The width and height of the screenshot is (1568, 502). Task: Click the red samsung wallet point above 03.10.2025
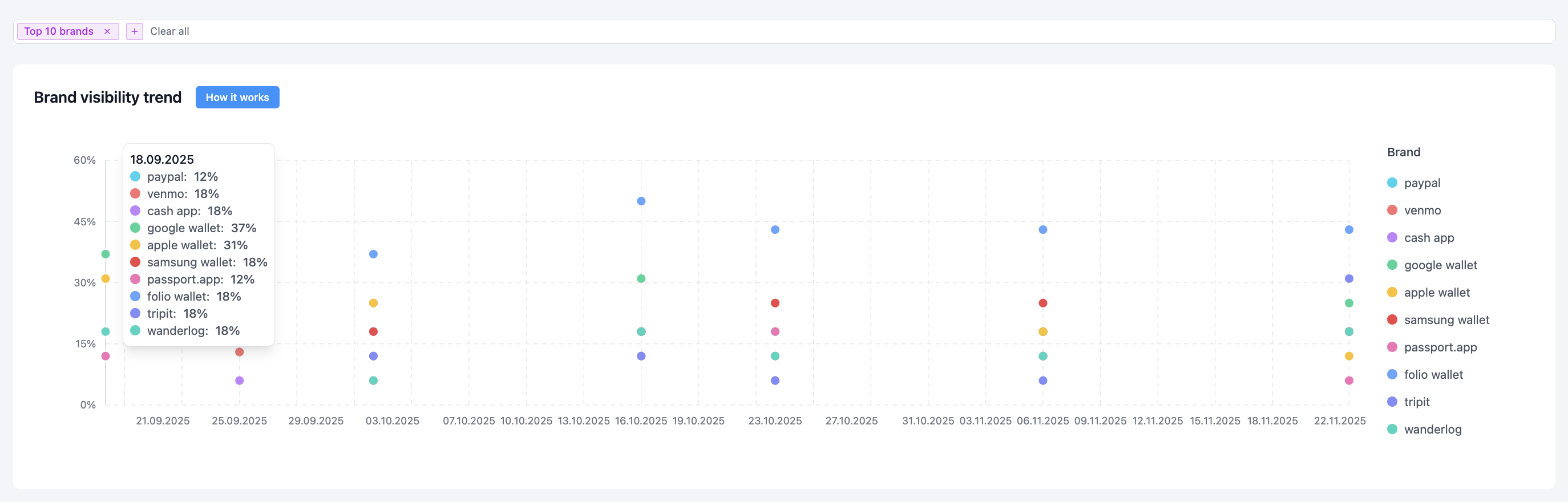click(x=373, y=331)
